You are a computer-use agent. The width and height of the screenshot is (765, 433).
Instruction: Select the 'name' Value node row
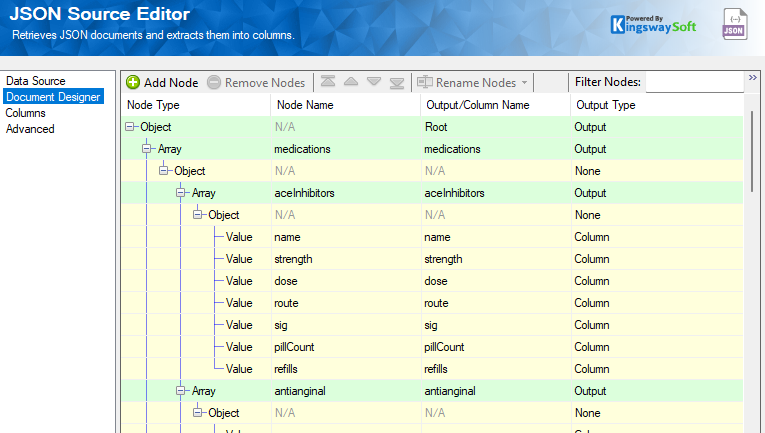(432, 237)
